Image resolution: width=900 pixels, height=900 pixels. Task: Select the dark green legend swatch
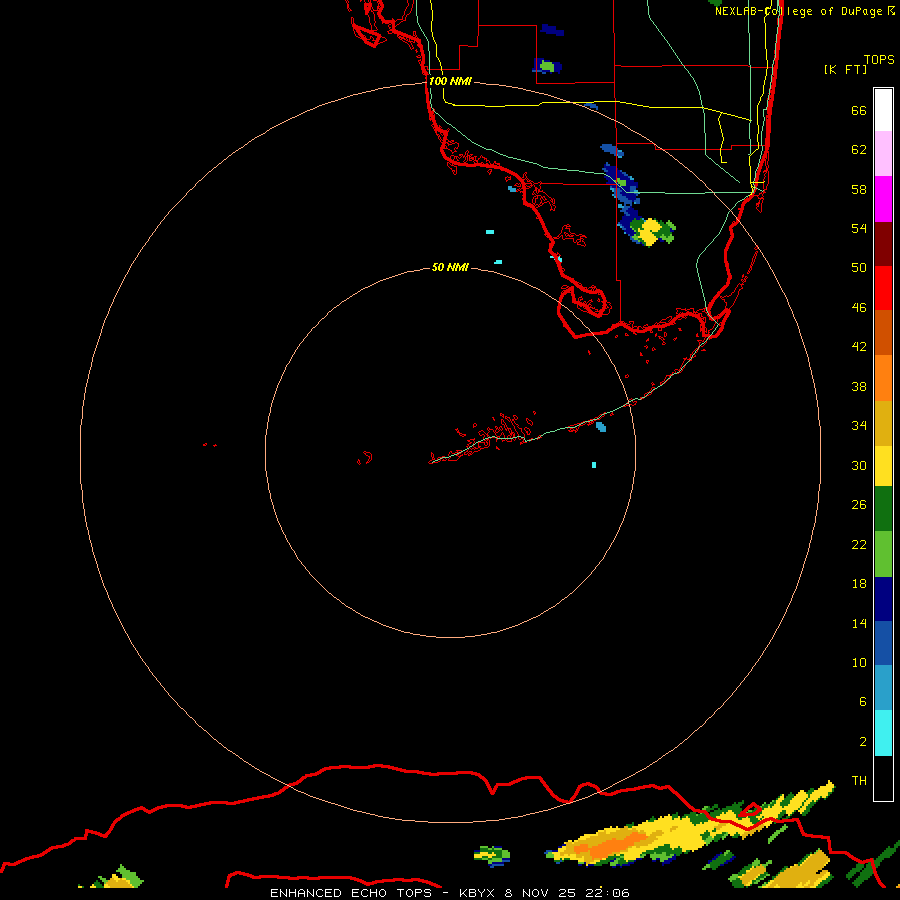(x=883, y=509)
